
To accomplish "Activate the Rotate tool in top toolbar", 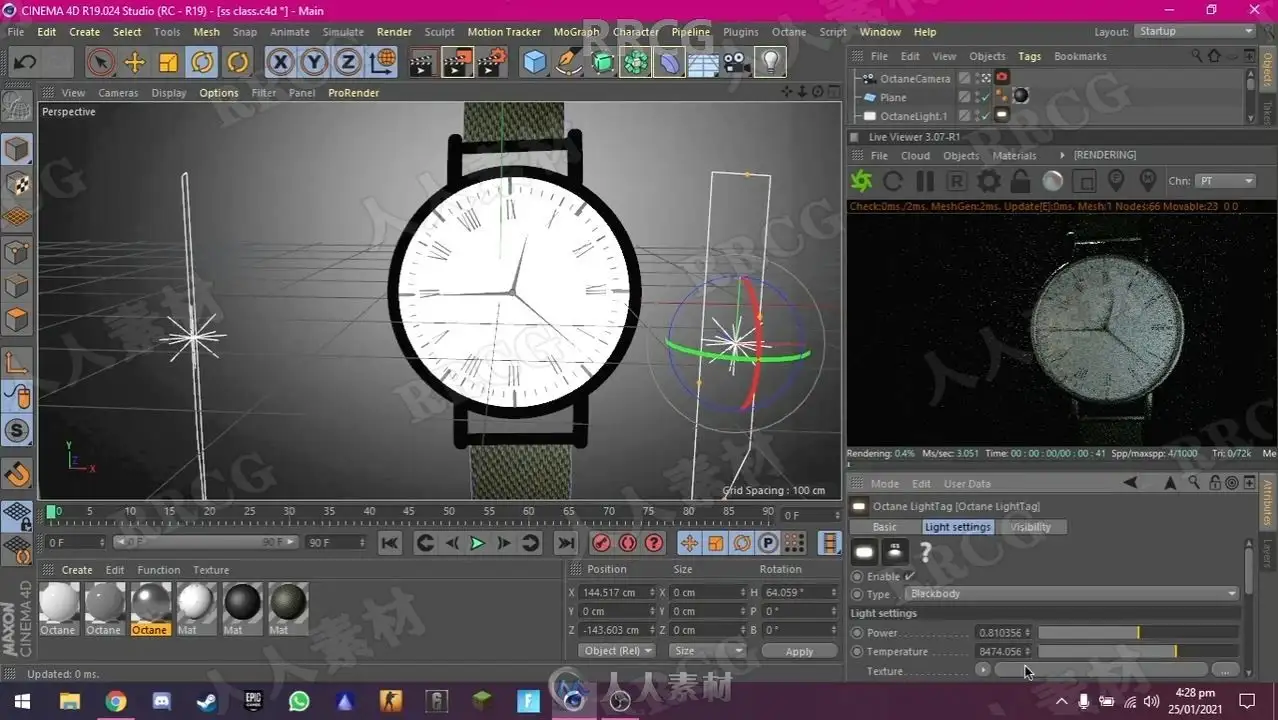I will pos(202,62).
